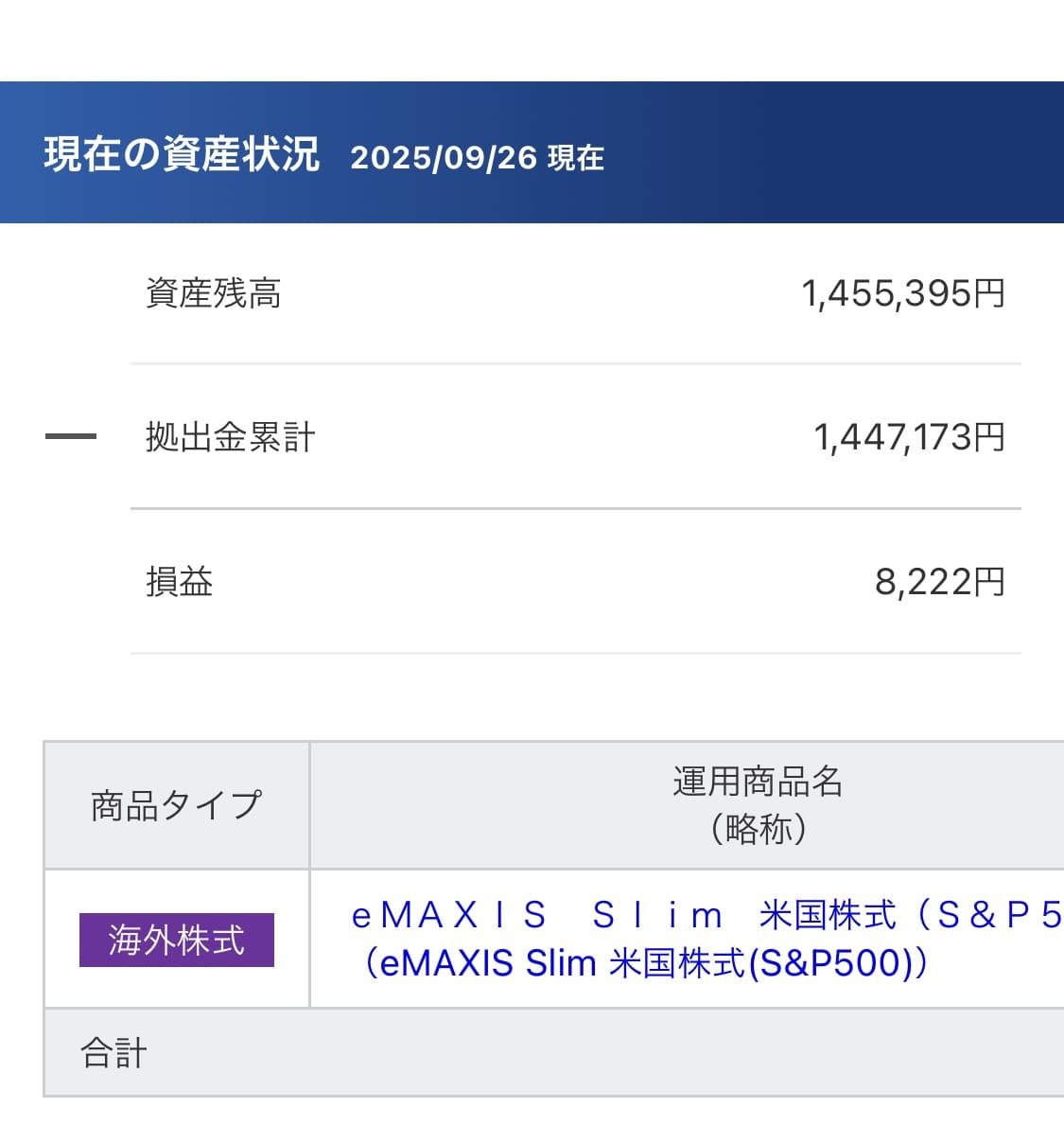1064x1126 pixels.
Task: Select the 資産残高 label
Action: tap(213, 293)
